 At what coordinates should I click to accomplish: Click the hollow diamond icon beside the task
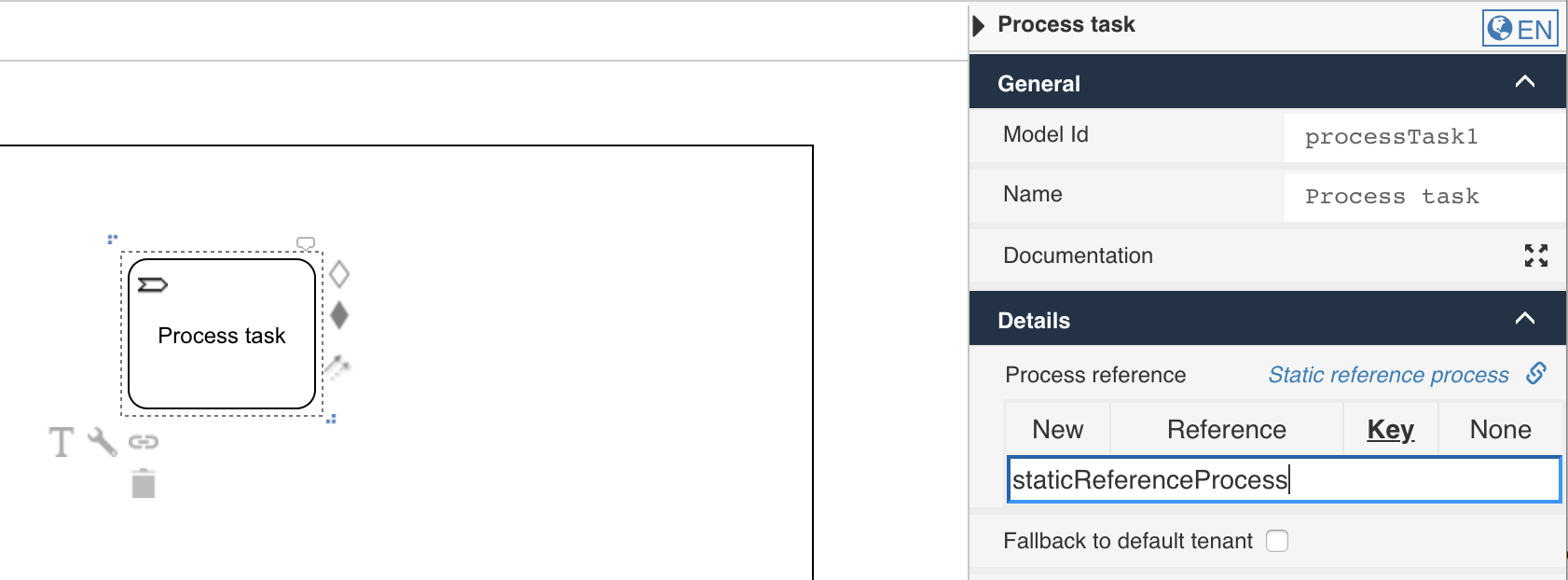pyautogui.click(x=339, y=274)
